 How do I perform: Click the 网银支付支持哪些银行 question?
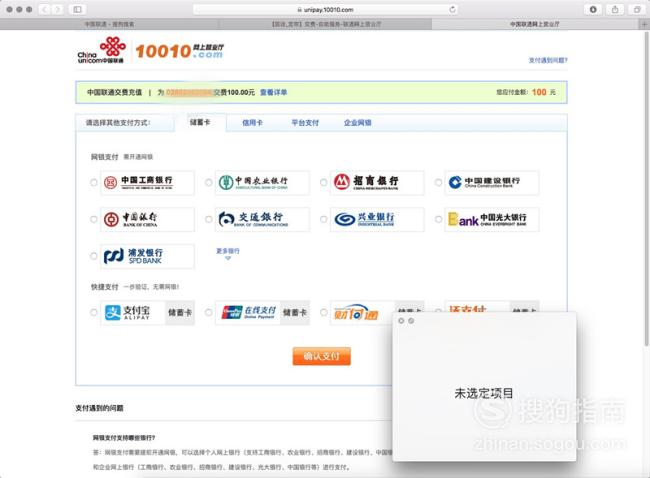coord(124,437)
